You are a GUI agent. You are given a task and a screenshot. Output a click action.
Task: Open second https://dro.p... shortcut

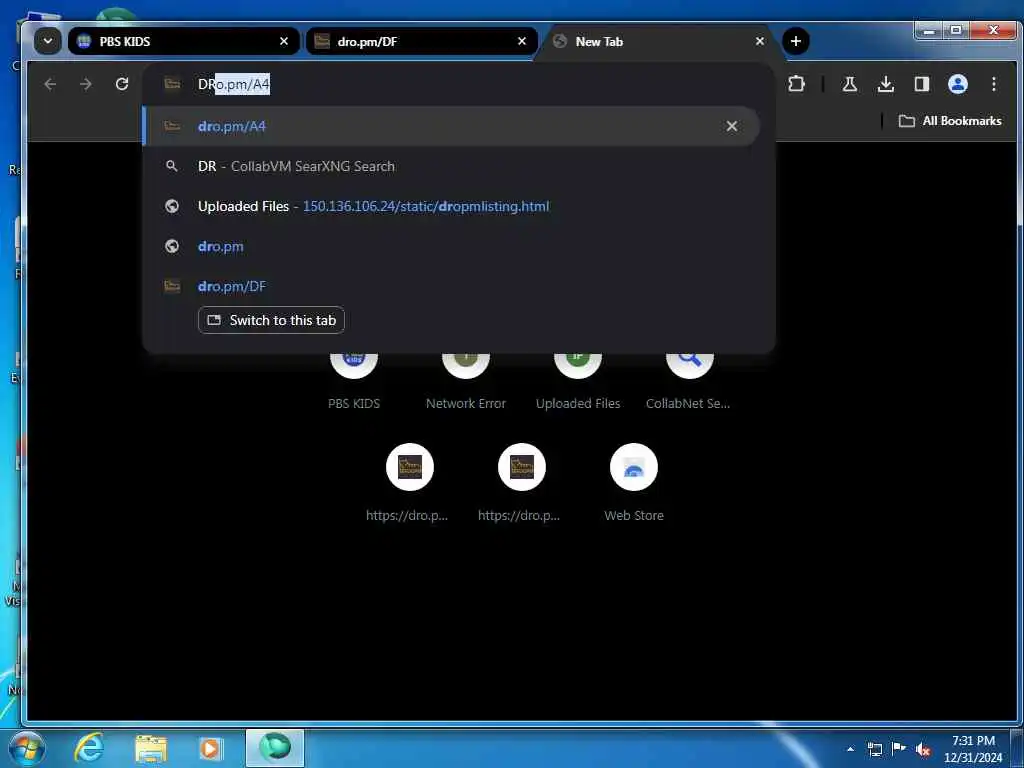(x=521, y=482)
